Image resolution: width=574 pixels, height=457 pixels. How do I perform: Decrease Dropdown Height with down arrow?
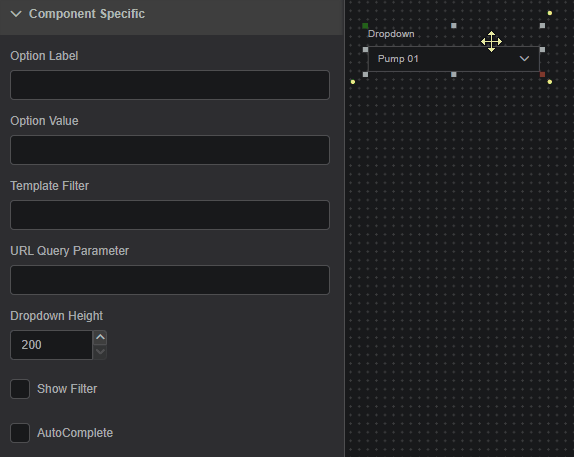pyautogui.click(x=100, y=352)
